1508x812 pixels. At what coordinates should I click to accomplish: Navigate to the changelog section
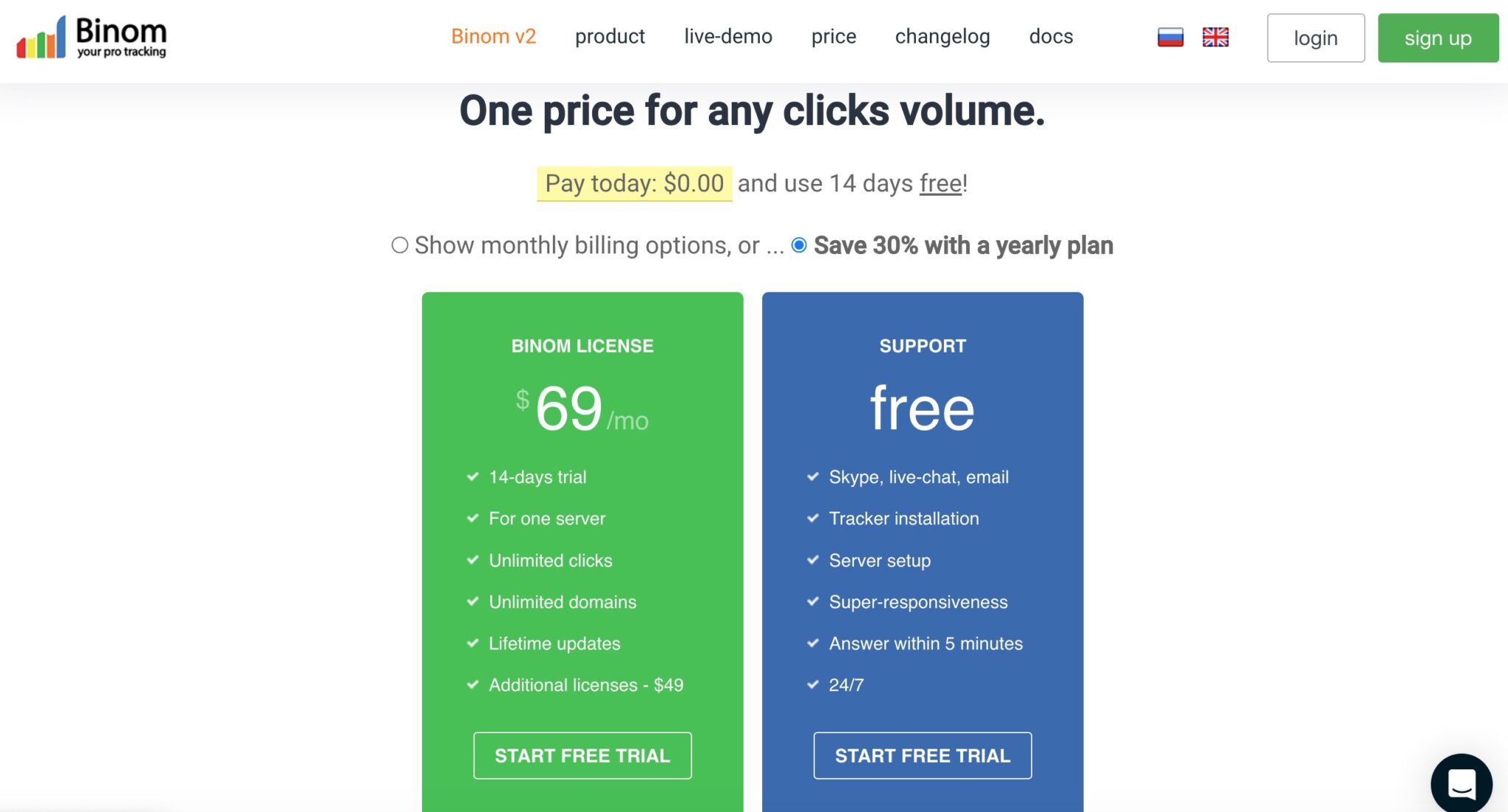pos(942,36)
